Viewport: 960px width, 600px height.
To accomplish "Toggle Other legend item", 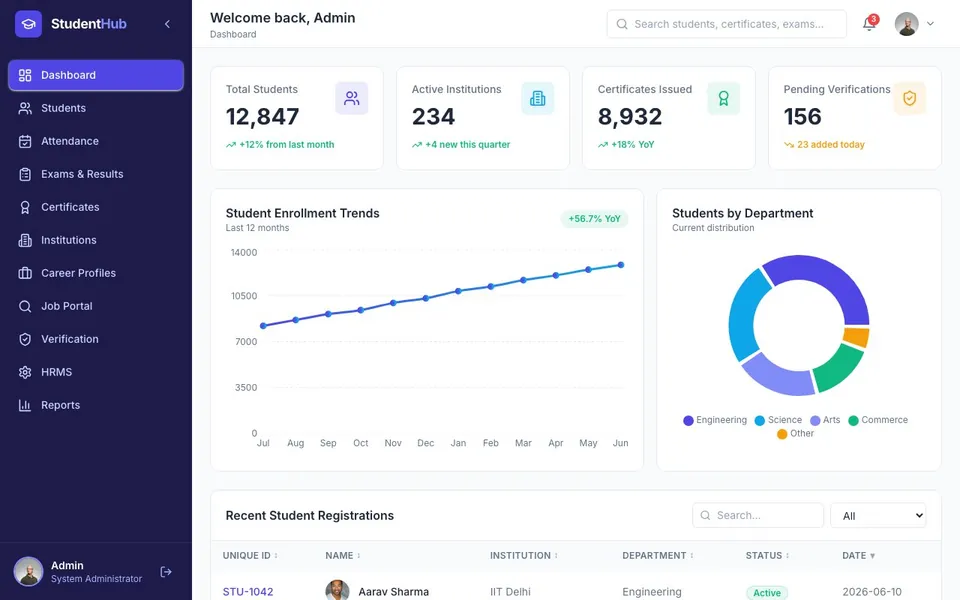I will click(795, 433).
